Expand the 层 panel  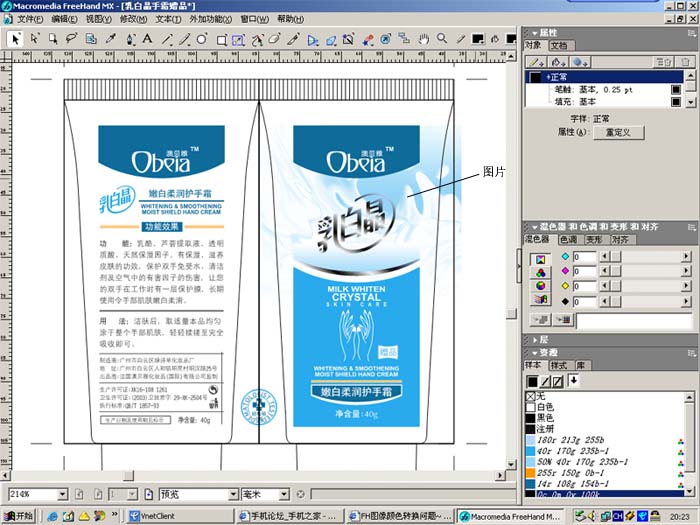[535, 340]
